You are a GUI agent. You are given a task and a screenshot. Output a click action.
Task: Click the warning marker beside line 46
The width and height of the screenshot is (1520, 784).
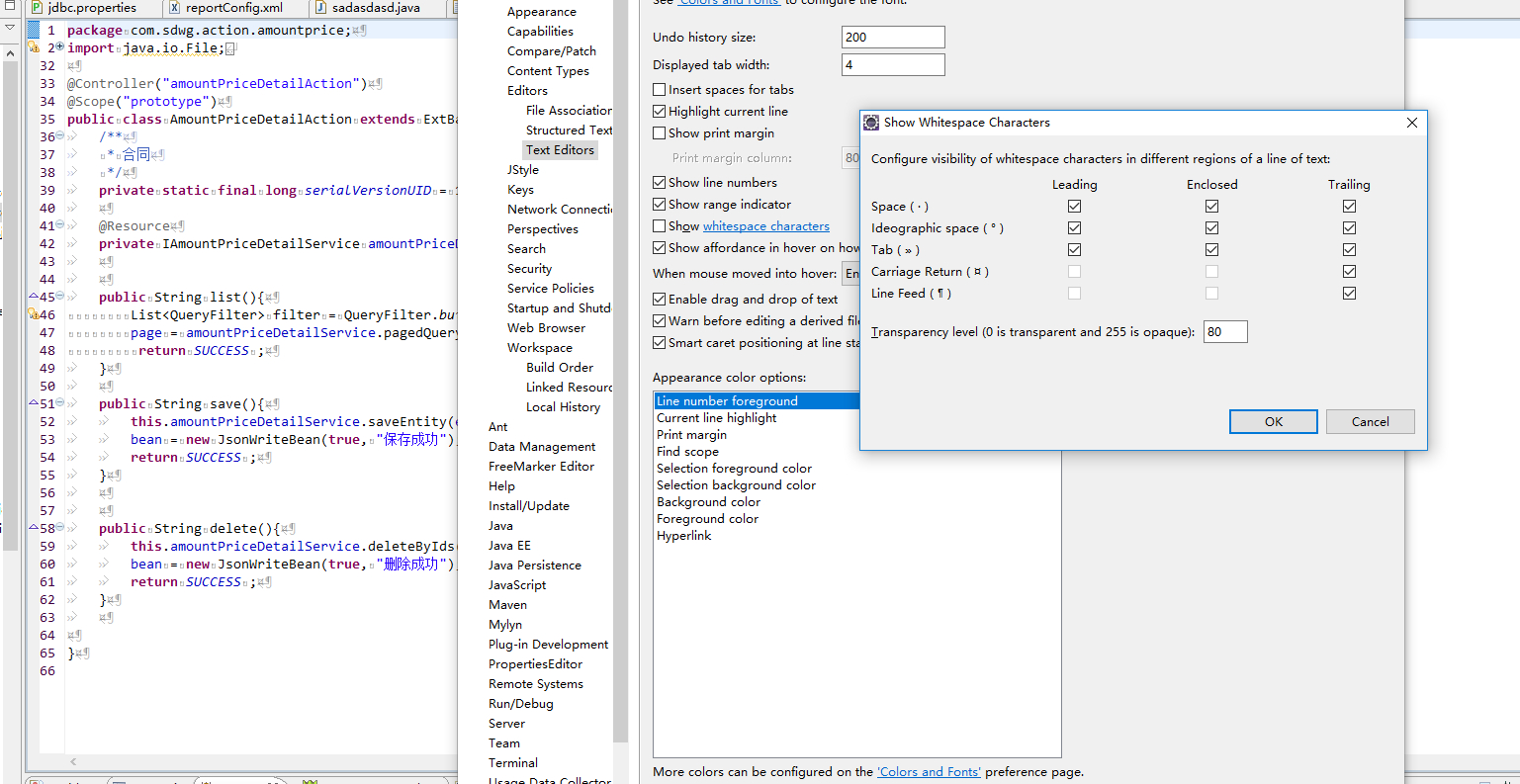[34, 314]
